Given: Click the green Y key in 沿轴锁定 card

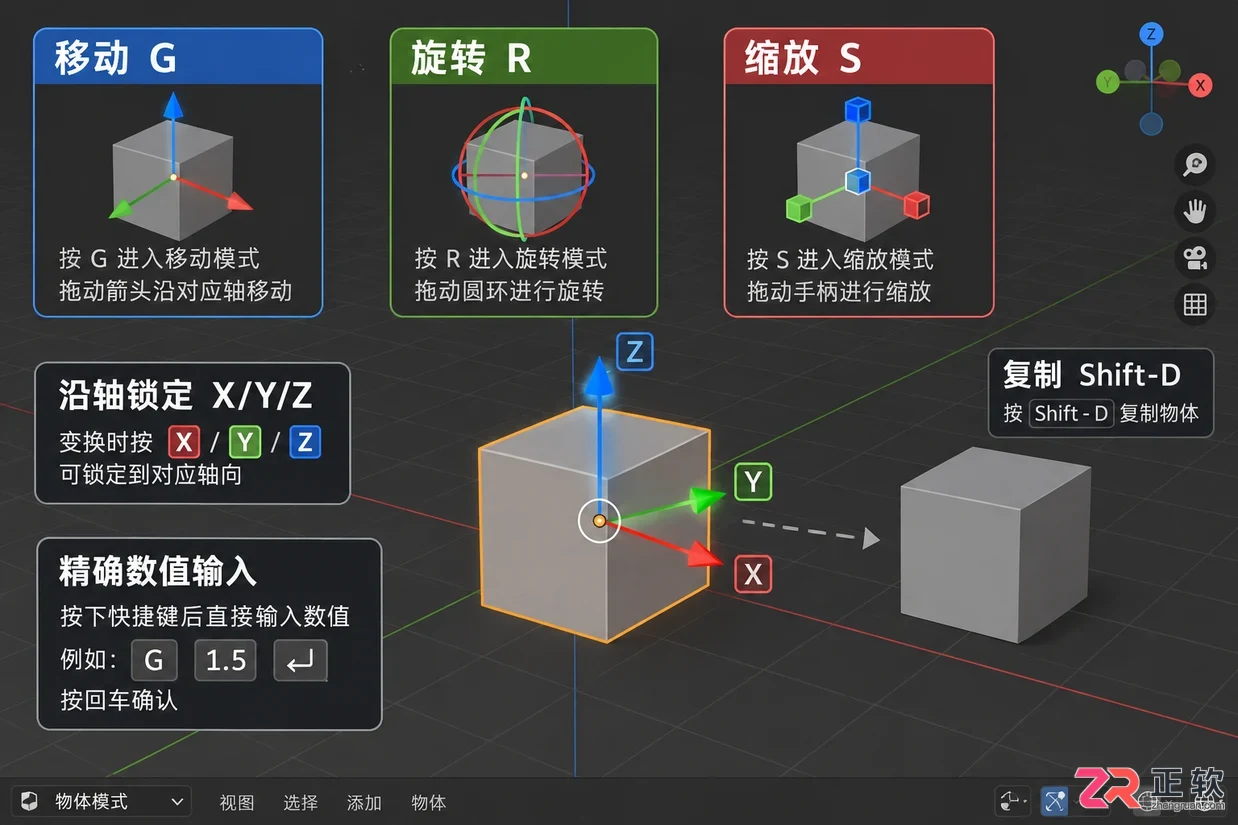Looking at the screenshot, I should (245, 442).
